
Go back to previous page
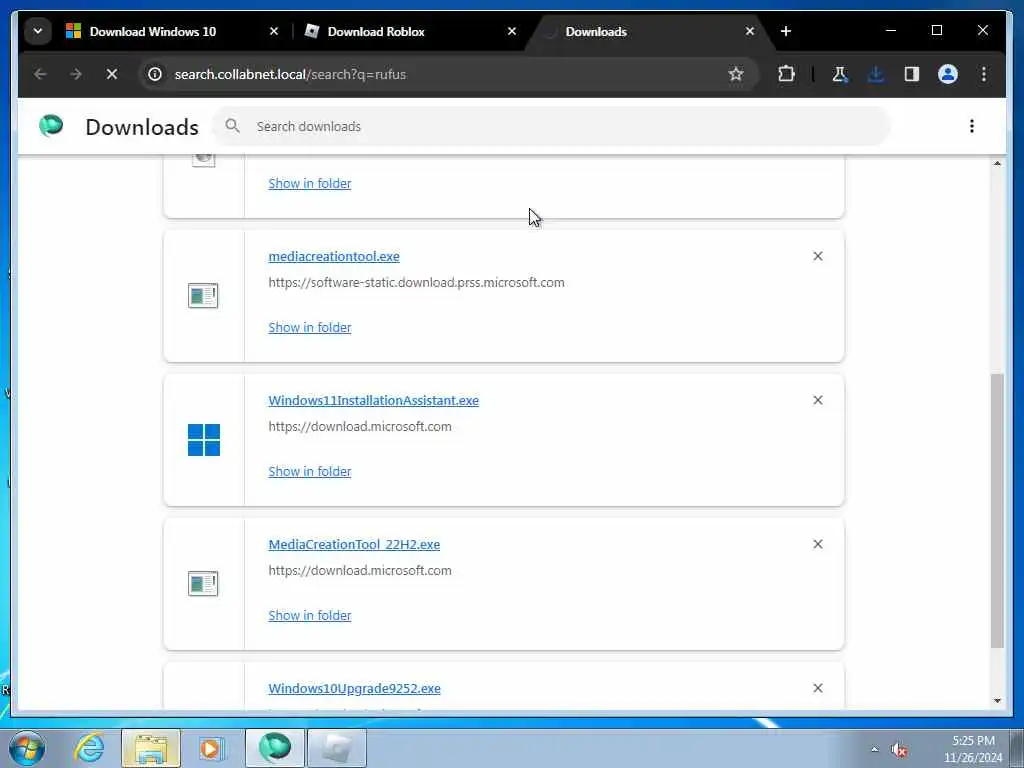click(x=40, y=74)
